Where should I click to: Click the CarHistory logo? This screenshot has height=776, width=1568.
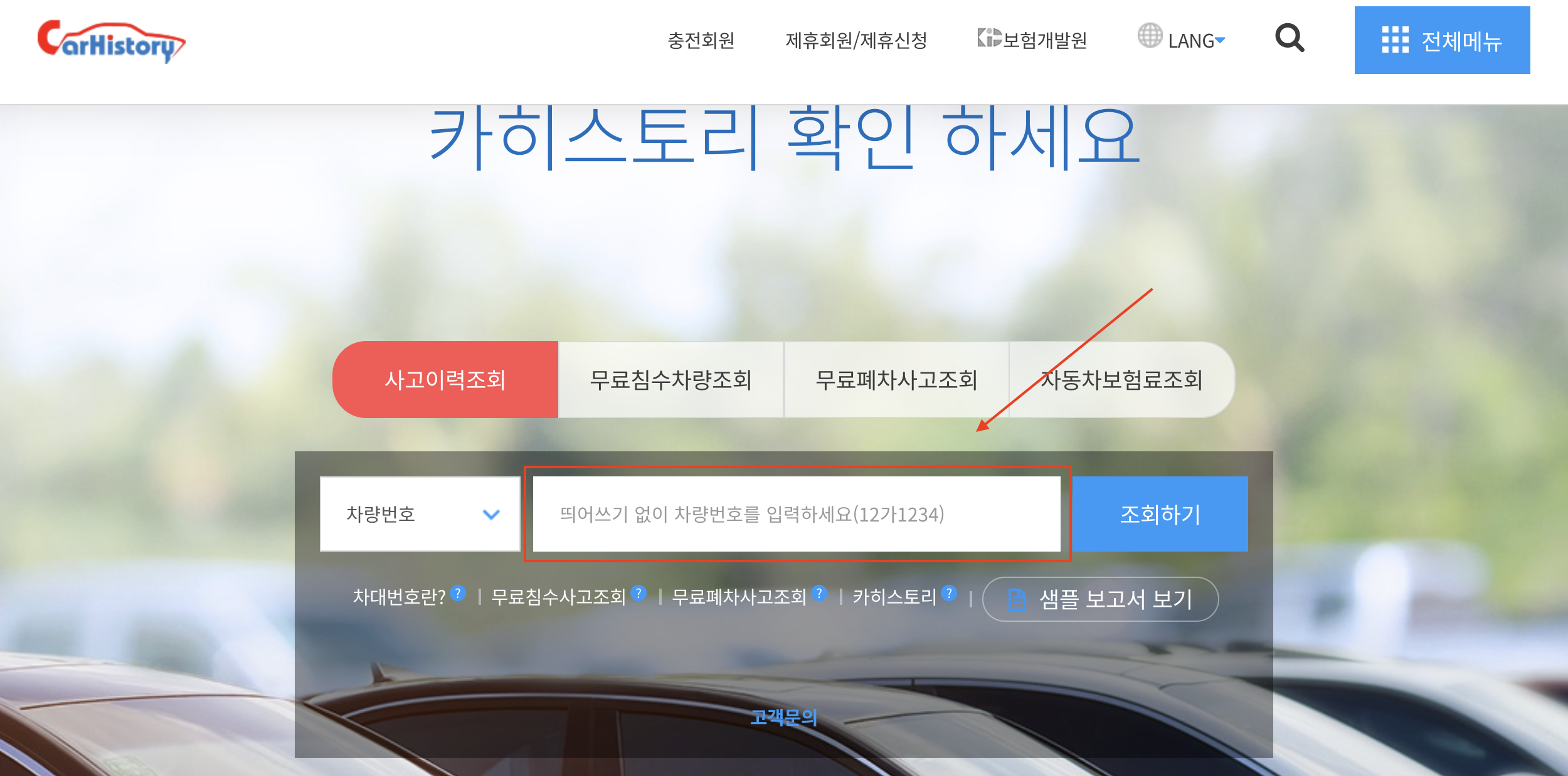(111, 41)
